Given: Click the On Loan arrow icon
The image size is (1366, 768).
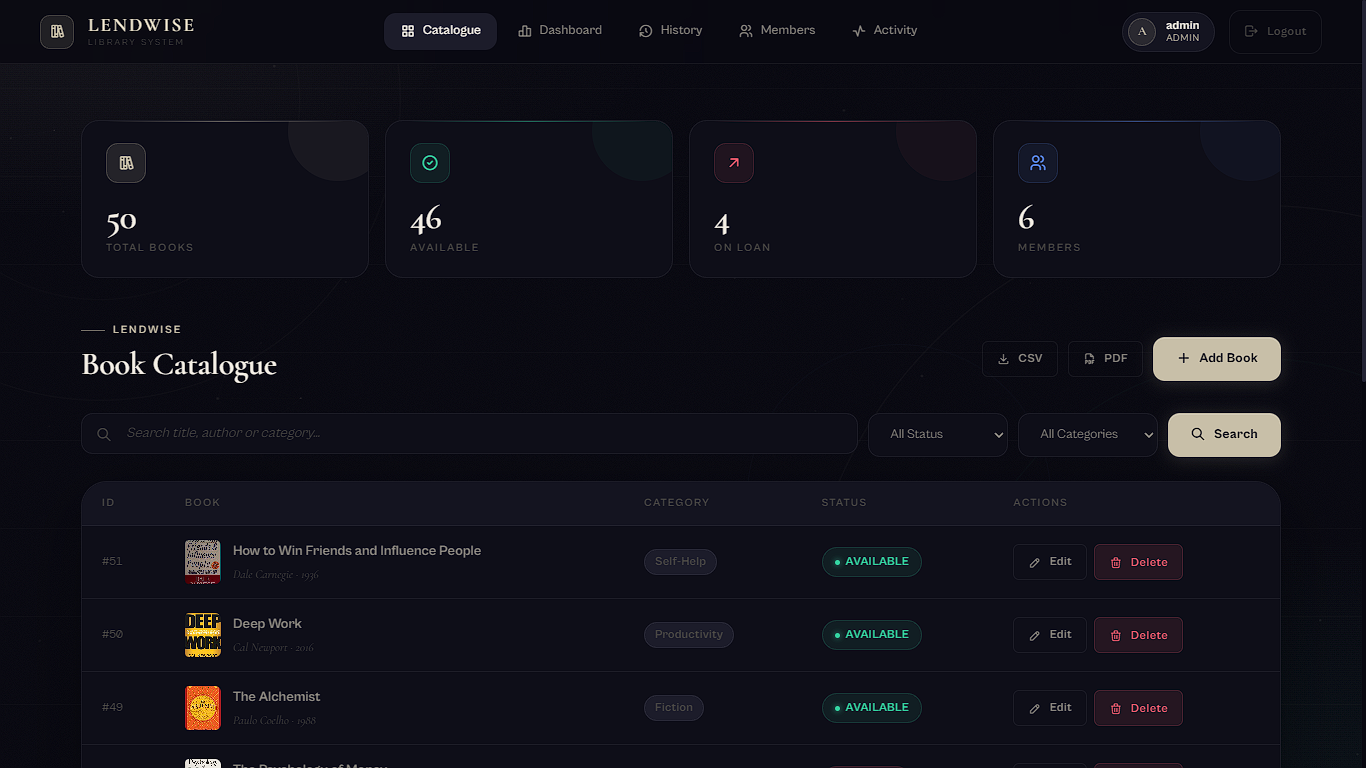Looking at the screenshot, I should [x=734, y=163].
